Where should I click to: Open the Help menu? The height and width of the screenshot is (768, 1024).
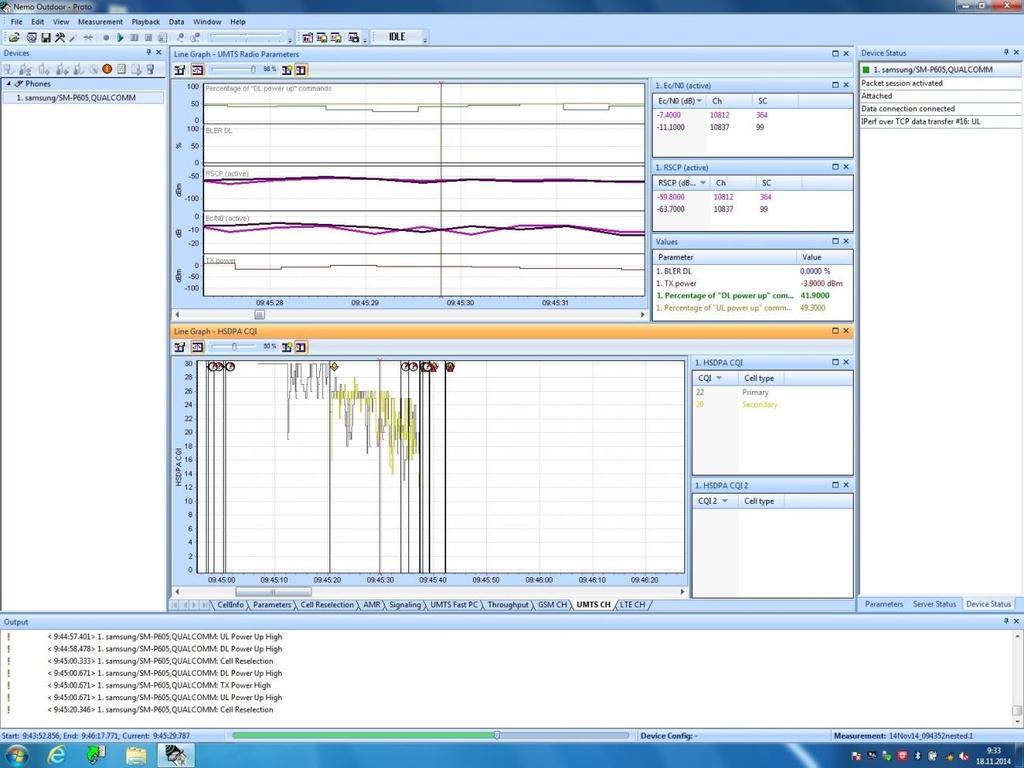pyautogui.click(x=238, y=22)
